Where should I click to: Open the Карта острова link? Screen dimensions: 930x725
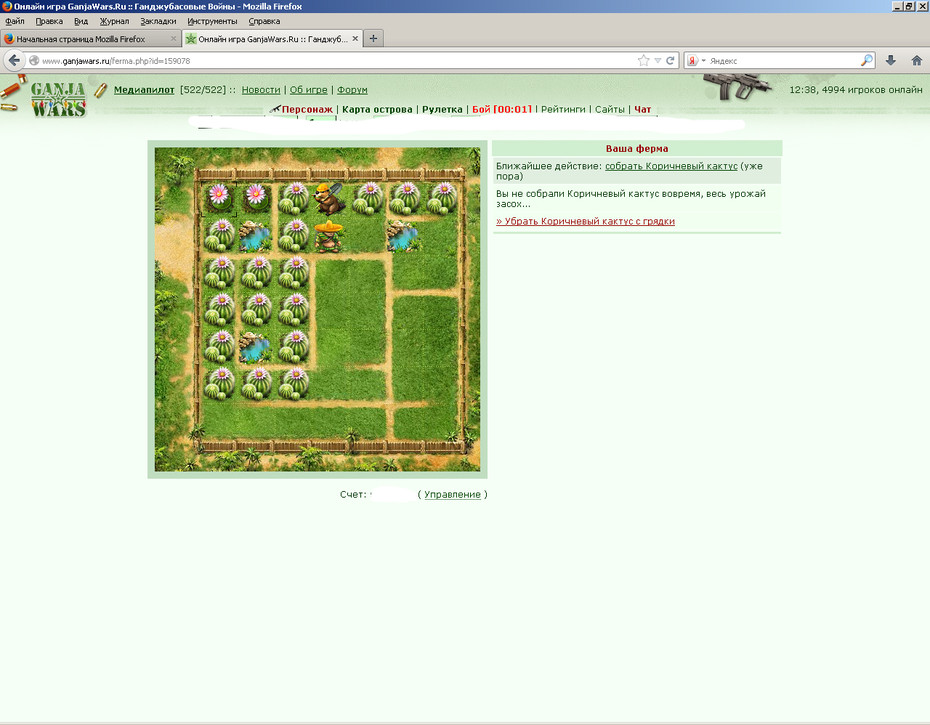(377, 109)
